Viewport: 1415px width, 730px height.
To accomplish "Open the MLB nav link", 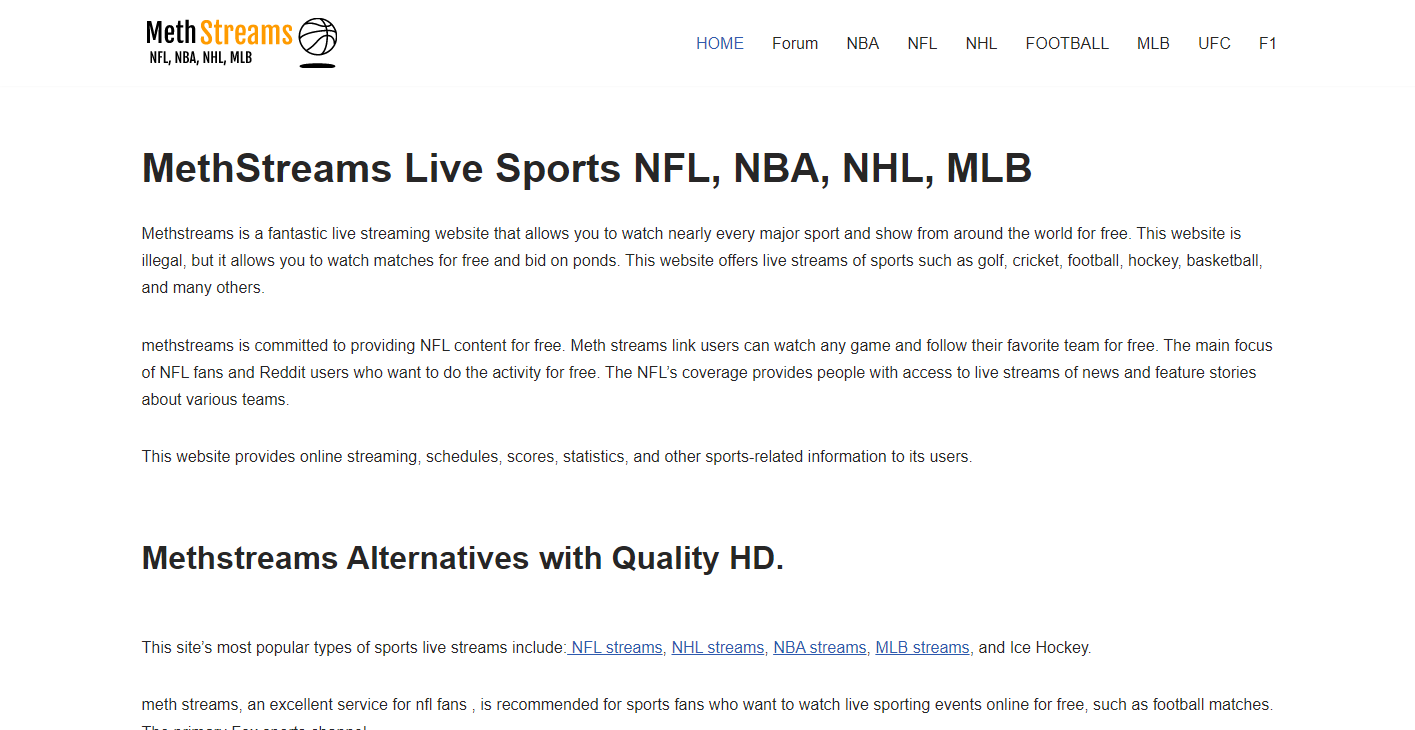I will (1153, 43).
